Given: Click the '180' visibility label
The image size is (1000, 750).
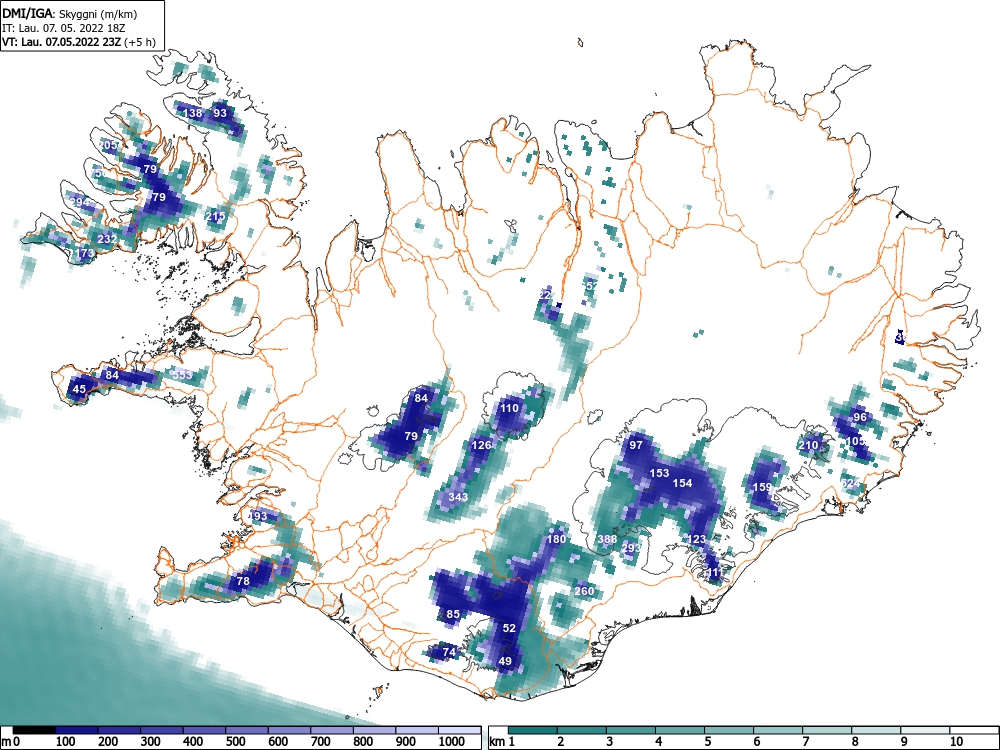Looking at the screenshot, I should tap(556, 539).
